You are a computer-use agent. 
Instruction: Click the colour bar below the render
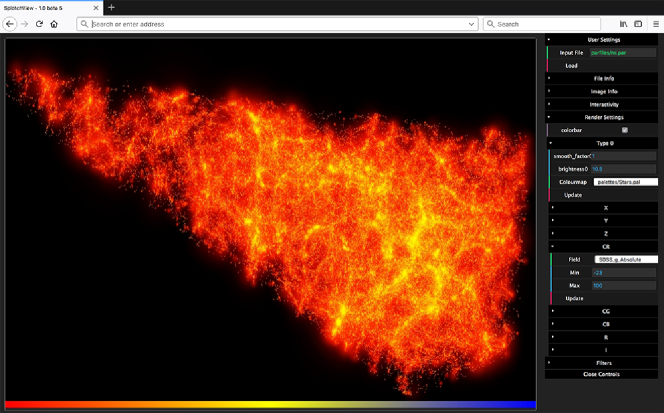270,405
